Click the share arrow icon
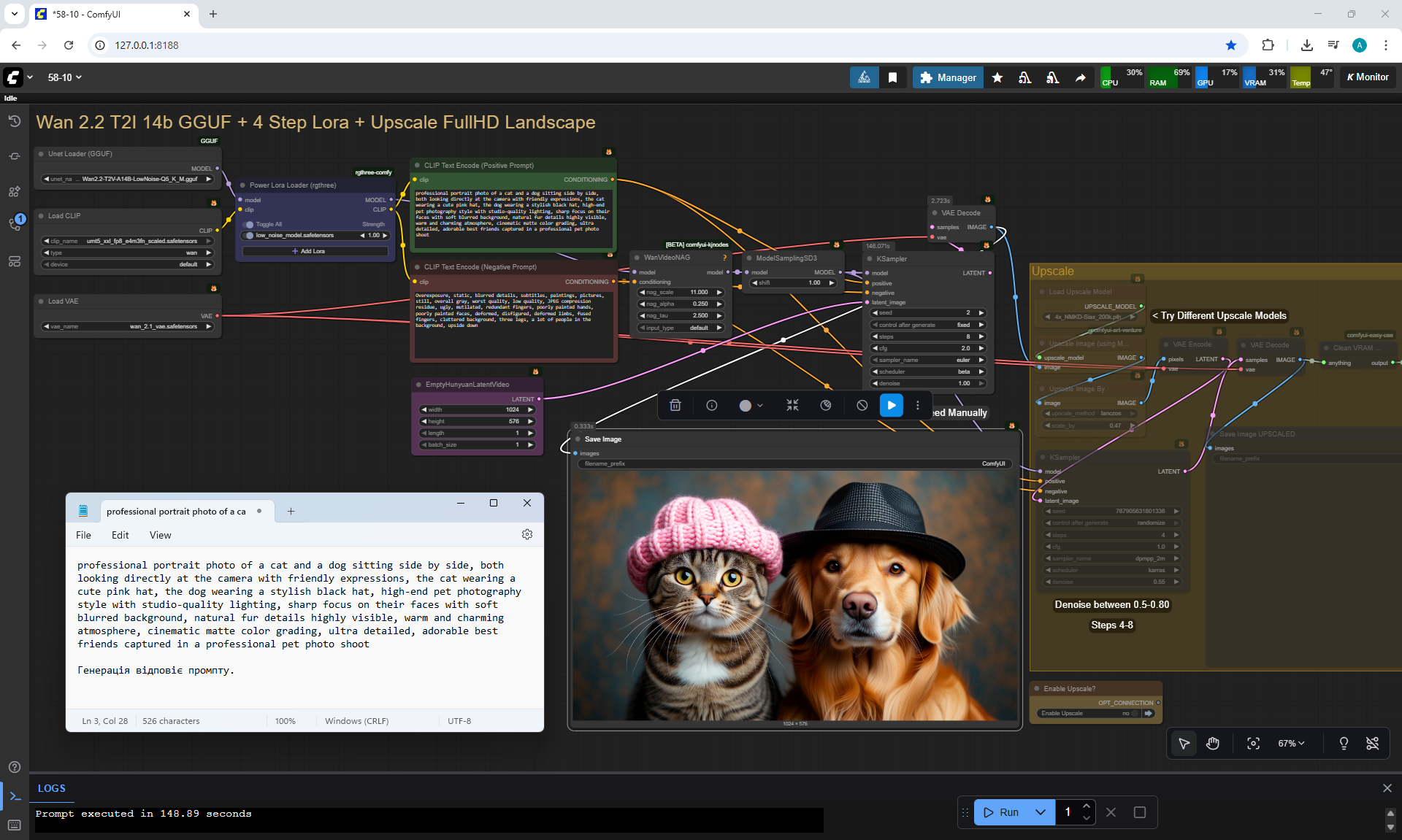This screenshot has width=1402, height=840. [1080, 77]
